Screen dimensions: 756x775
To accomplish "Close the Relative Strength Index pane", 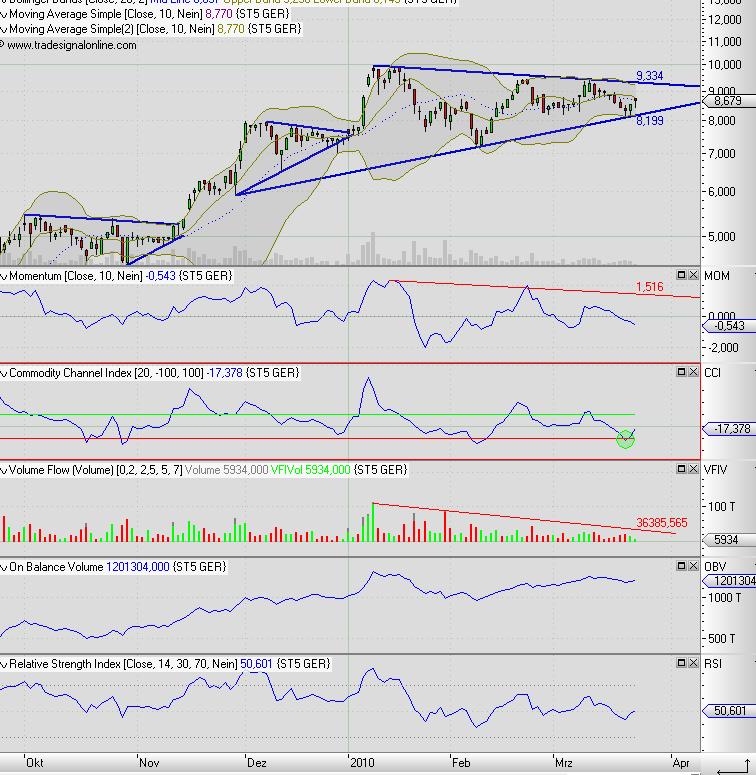I will (693, 662).
